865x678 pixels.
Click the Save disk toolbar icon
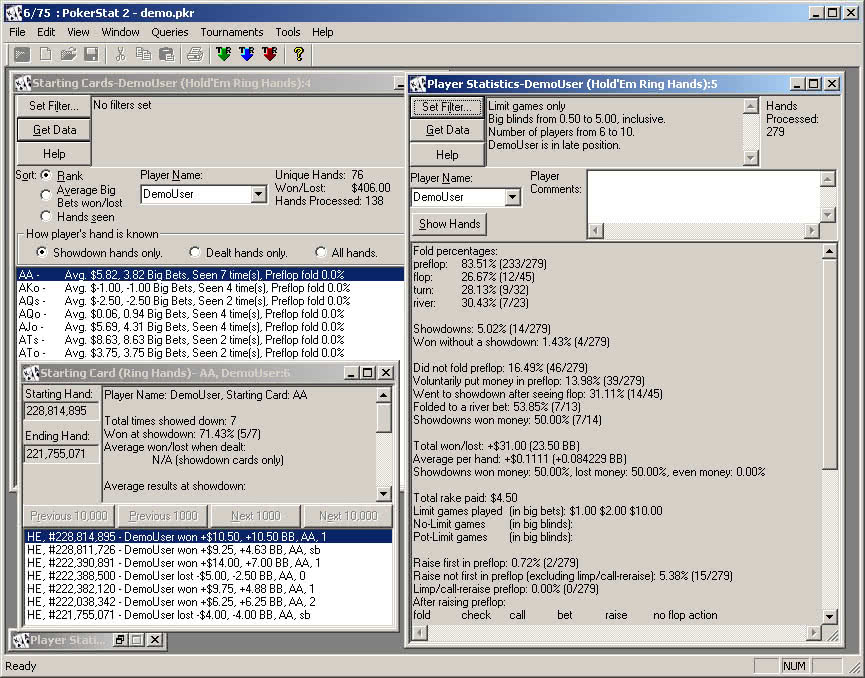(91, 54)
